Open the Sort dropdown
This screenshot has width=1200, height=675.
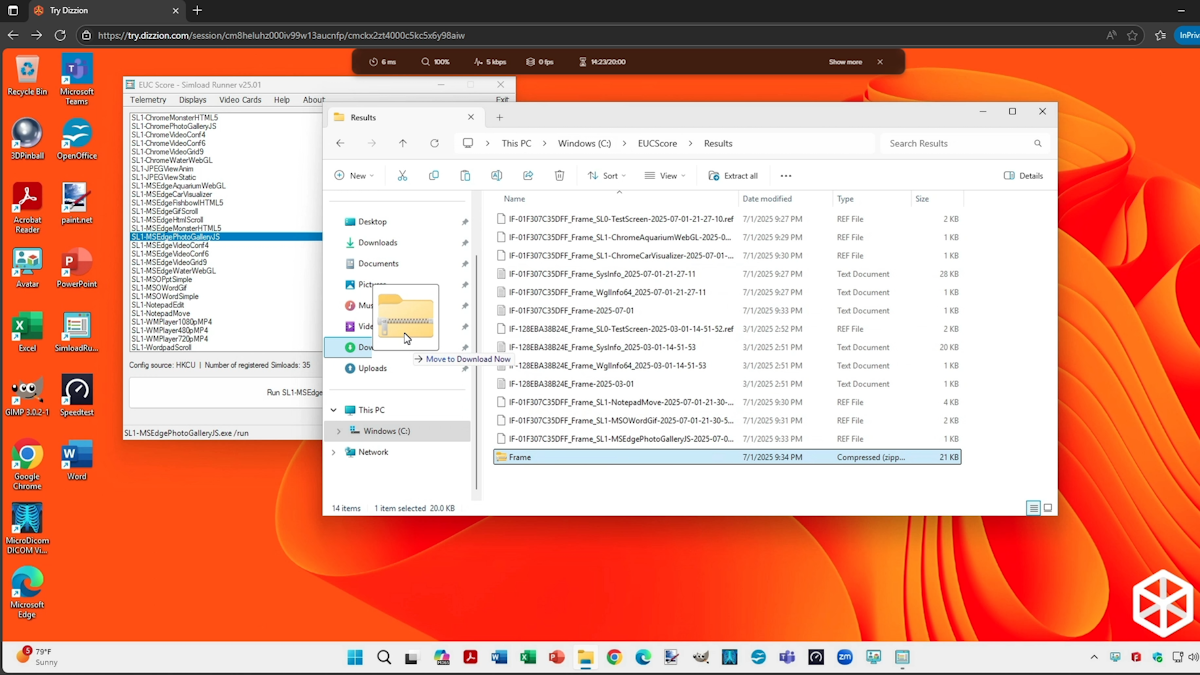tap(606, 176)
